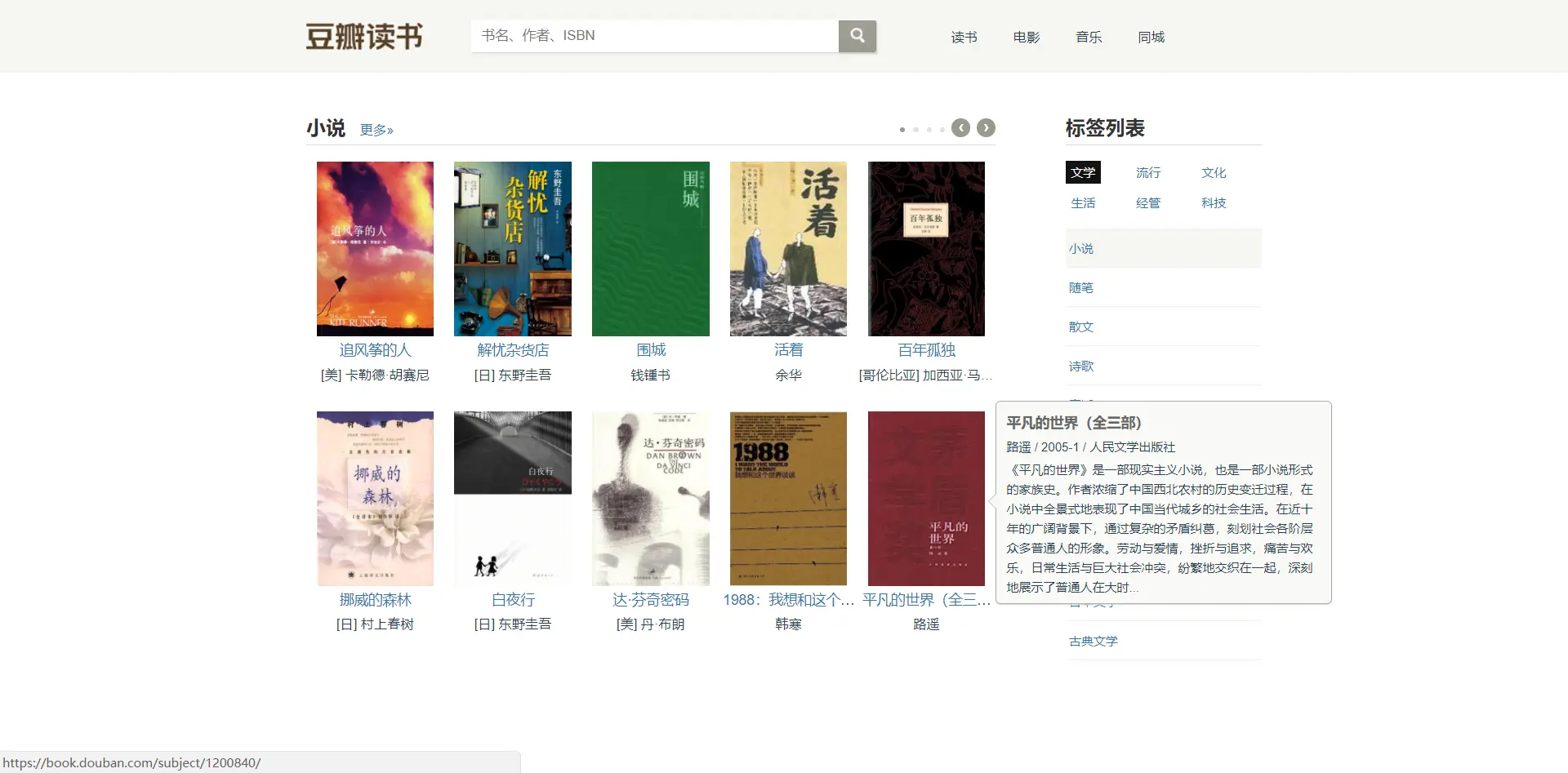Open the 更多» link beside 小说

point(376,130)
